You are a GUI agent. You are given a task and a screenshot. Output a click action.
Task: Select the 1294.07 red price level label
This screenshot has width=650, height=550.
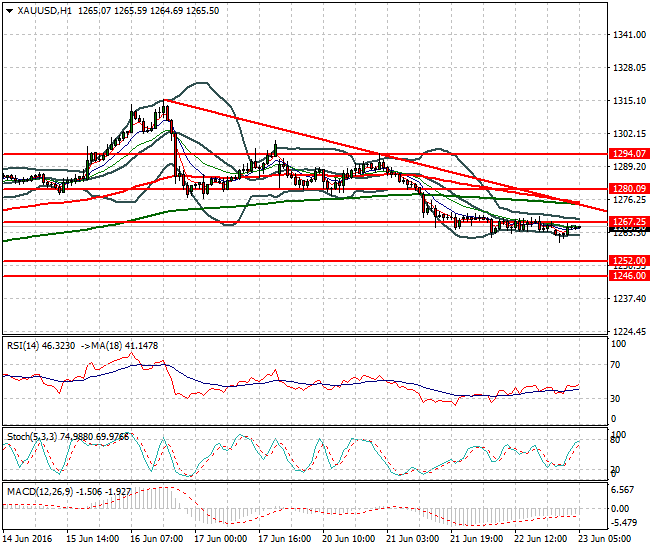pos(629,154)
